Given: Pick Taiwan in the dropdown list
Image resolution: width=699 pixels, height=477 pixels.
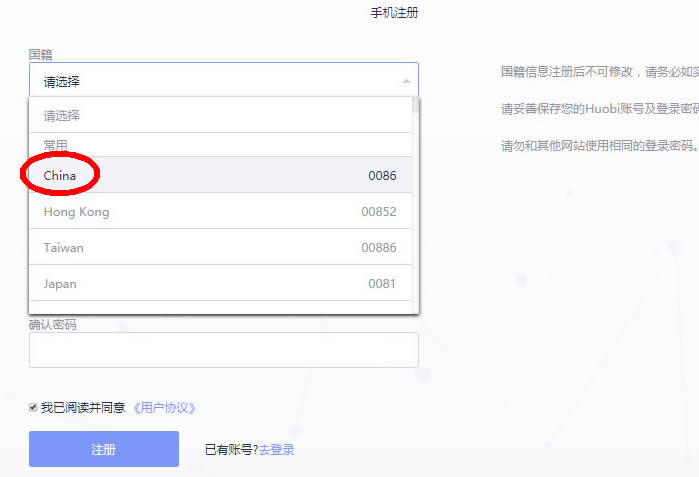Looking at the screenshot, I should point(64,247).
